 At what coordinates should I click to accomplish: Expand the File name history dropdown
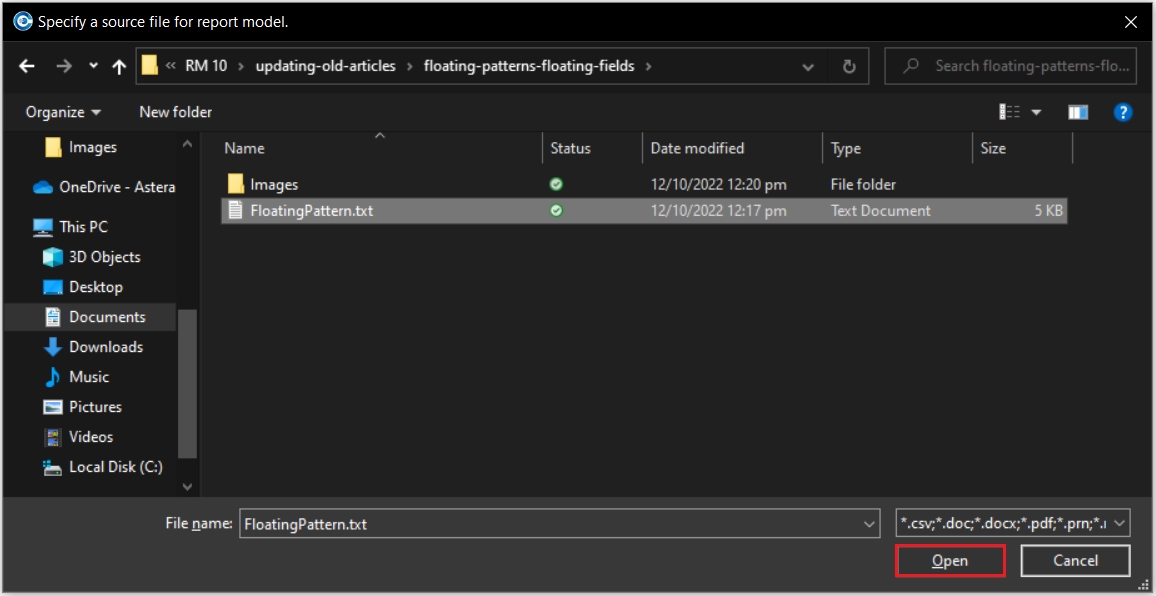(869, 523)
